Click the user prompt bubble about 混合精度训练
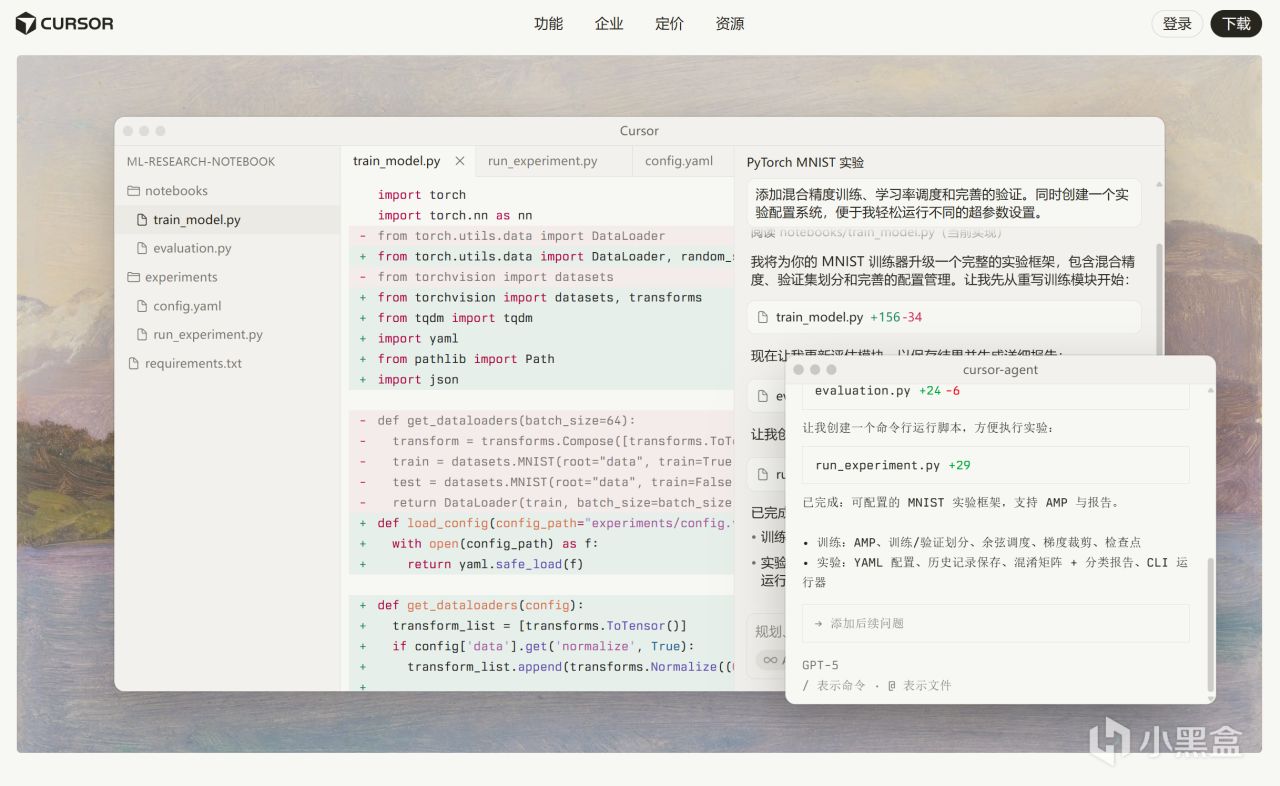Image resolution: width=1280 pixels, height=786 pixels. coord(944,203)
